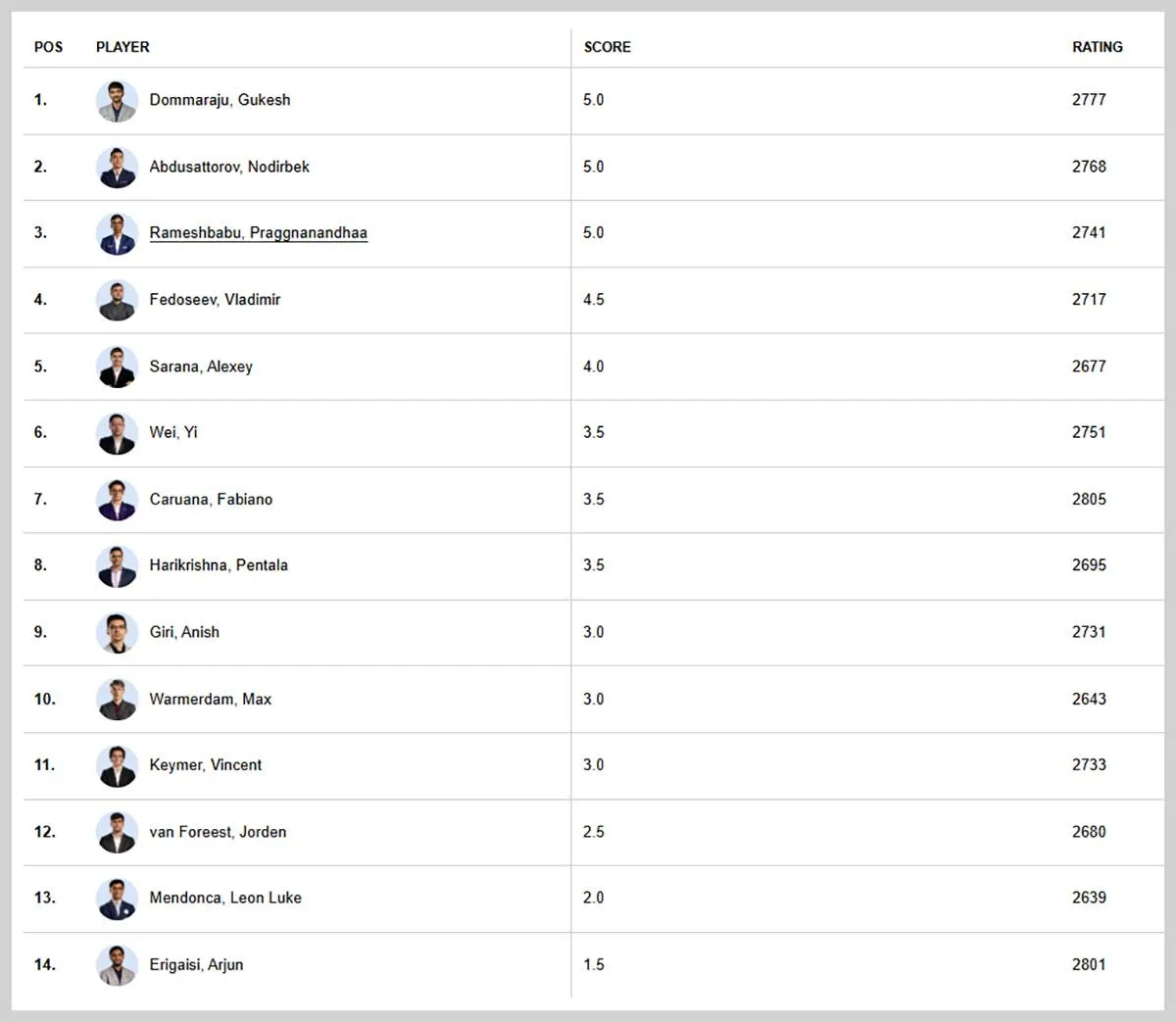Select Caruana's 2805 rating value
Viewport: 1176px width, 1022px height.
[x=1089, y=499]
